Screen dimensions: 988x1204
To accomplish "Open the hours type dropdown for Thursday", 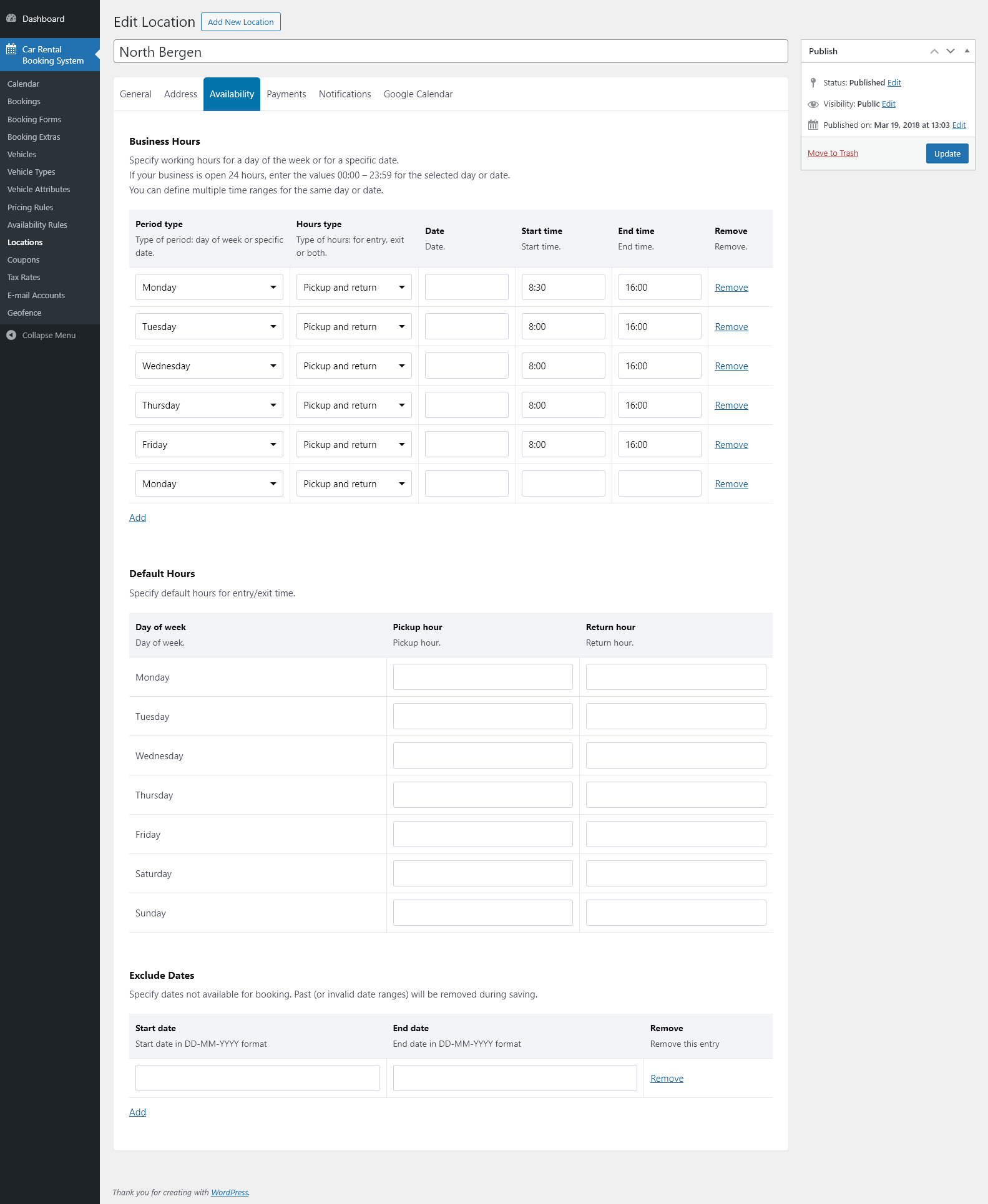I will click(x=354, y=405).
